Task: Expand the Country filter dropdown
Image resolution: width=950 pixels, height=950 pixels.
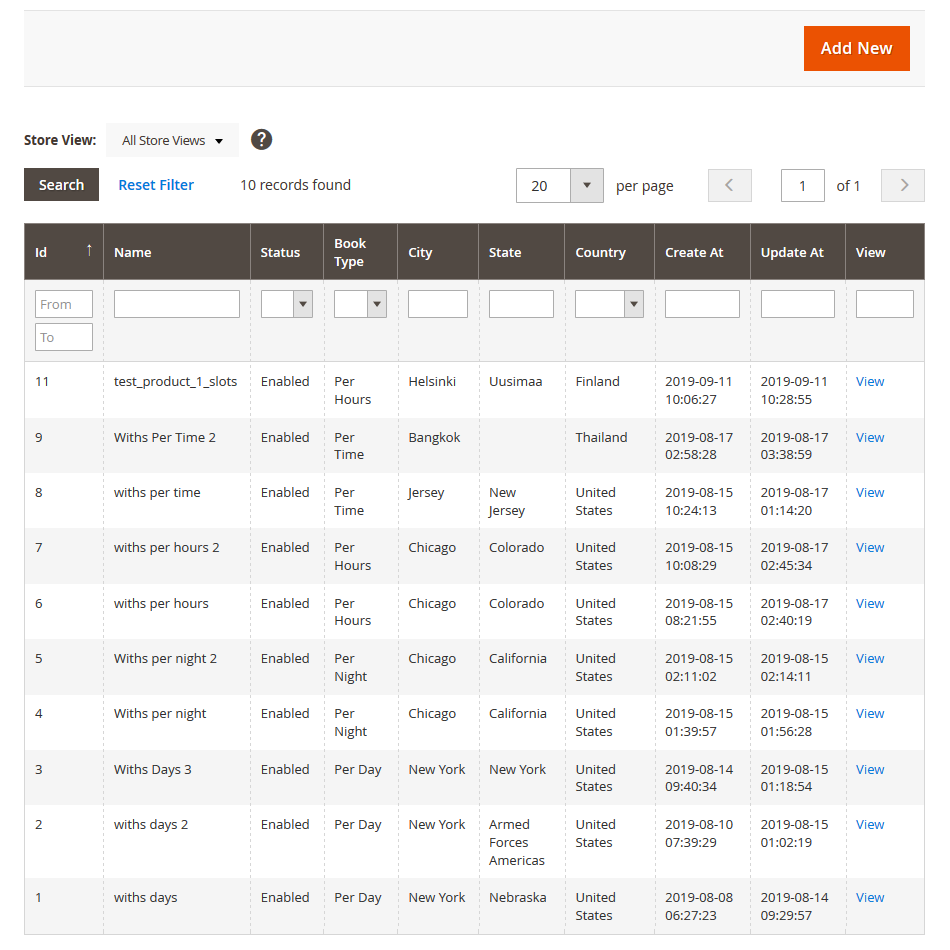Action: click(633, 304)
